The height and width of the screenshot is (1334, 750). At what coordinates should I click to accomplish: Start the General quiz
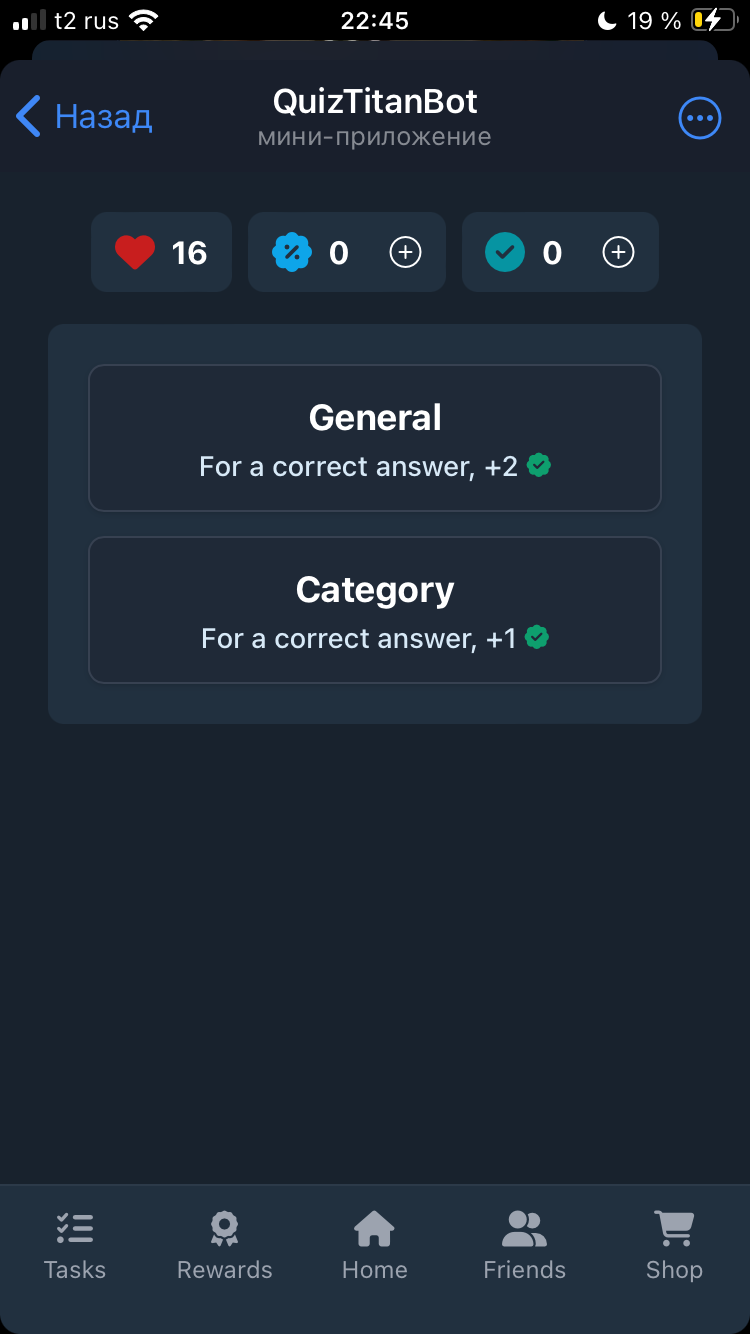click(375, 437)
